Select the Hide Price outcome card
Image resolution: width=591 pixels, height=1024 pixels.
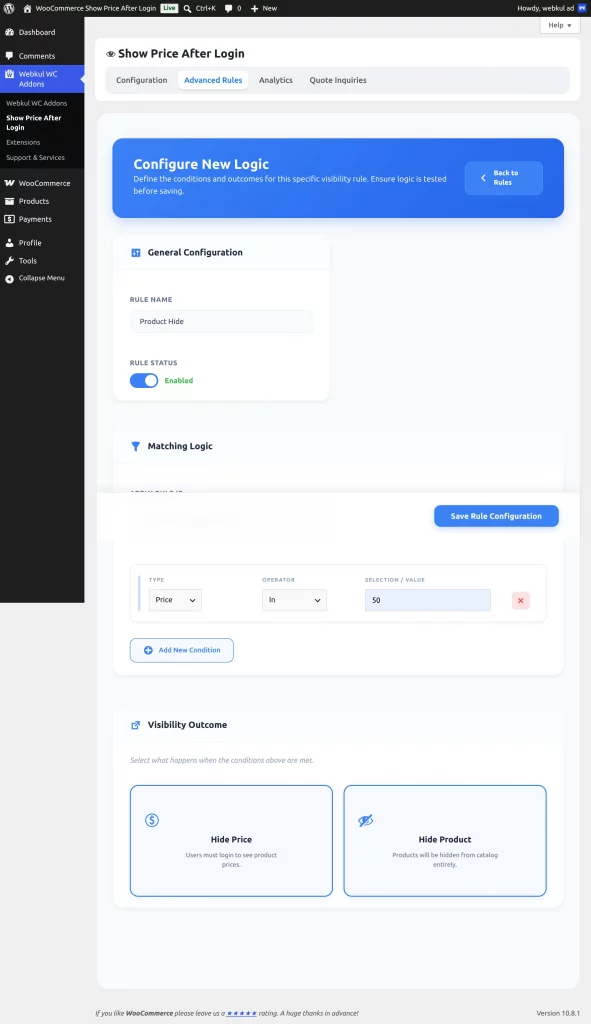click(231, 840)
